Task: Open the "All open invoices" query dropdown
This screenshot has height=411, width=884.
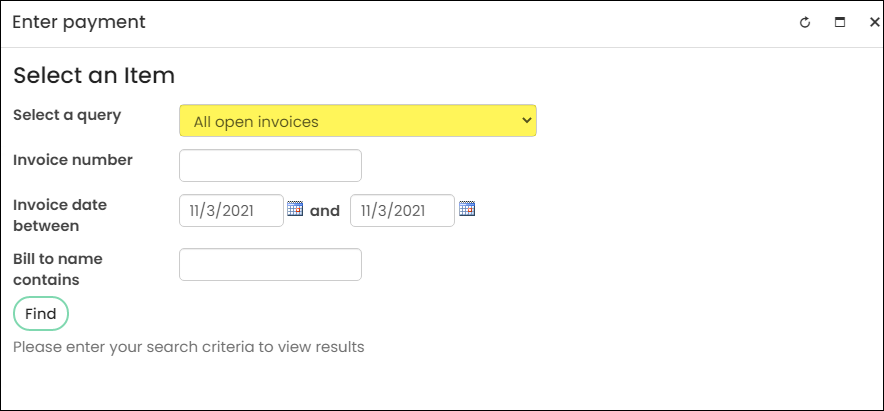Action: point(358,121)
